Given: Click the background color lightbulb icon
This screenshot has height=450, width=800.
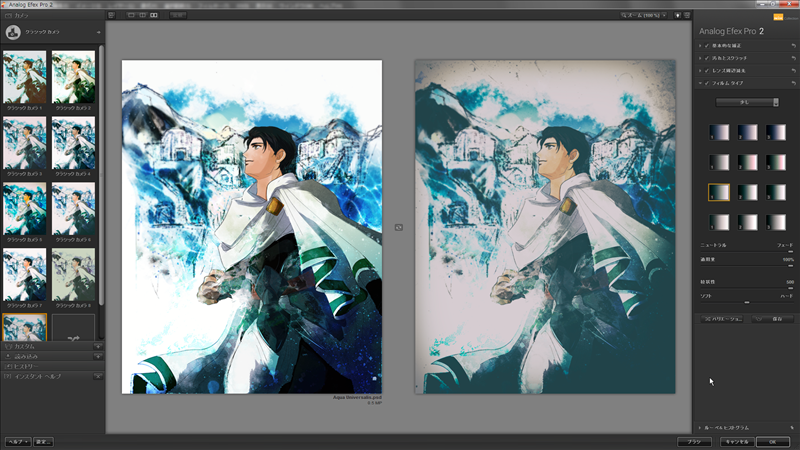Looking at the screenshot, I should (678, 15).
